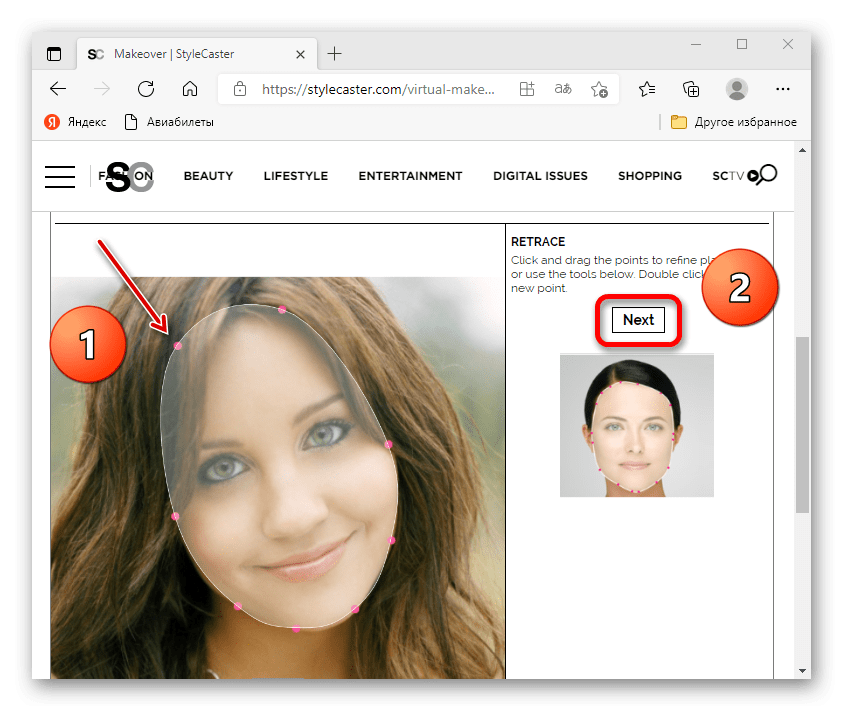The image size is (843, 722).
Task: Open the Другое избранное folder
Action: point(733,122)
